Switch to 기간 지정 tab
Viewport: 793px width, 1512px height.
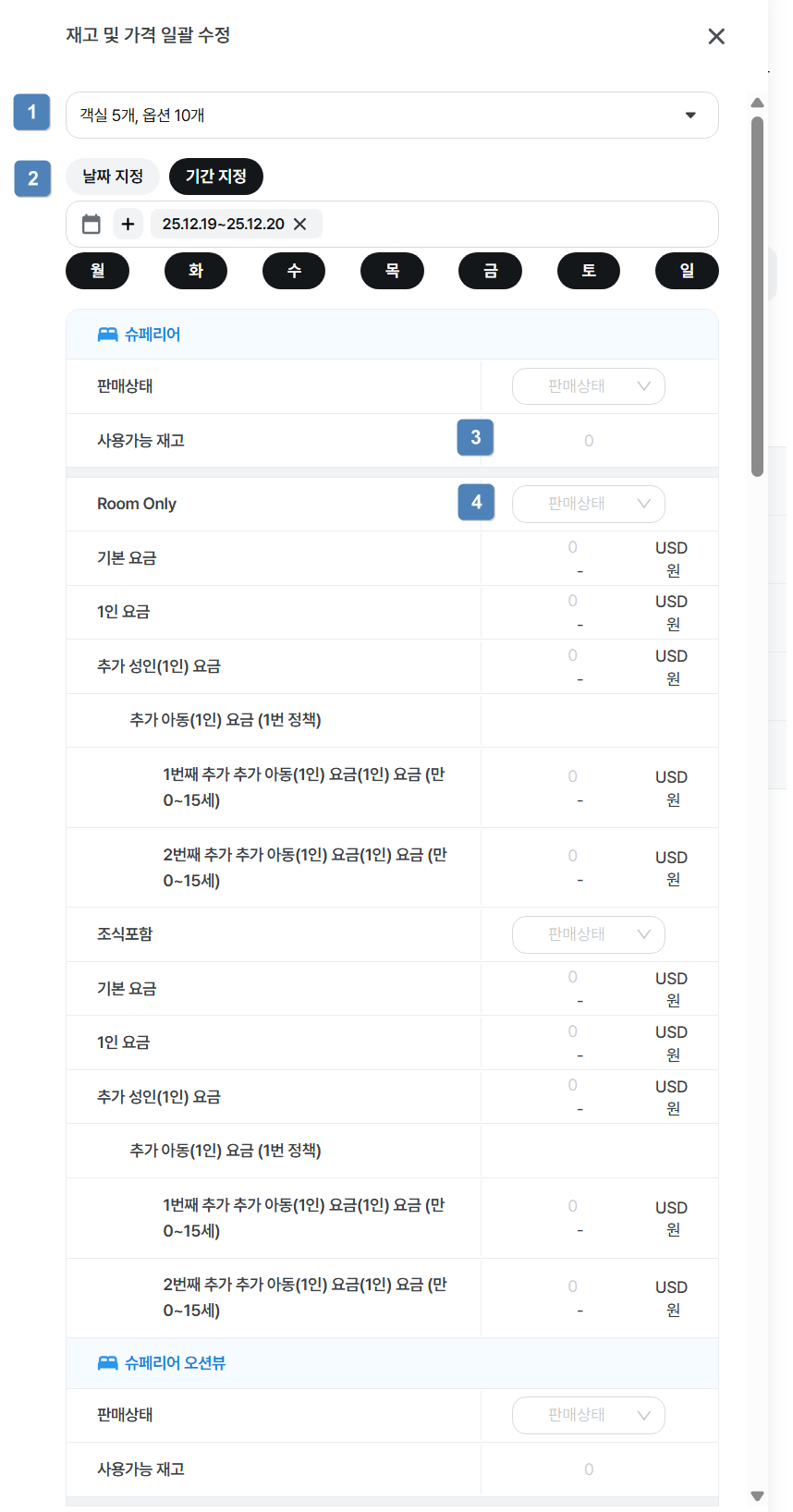coord(216,177)
